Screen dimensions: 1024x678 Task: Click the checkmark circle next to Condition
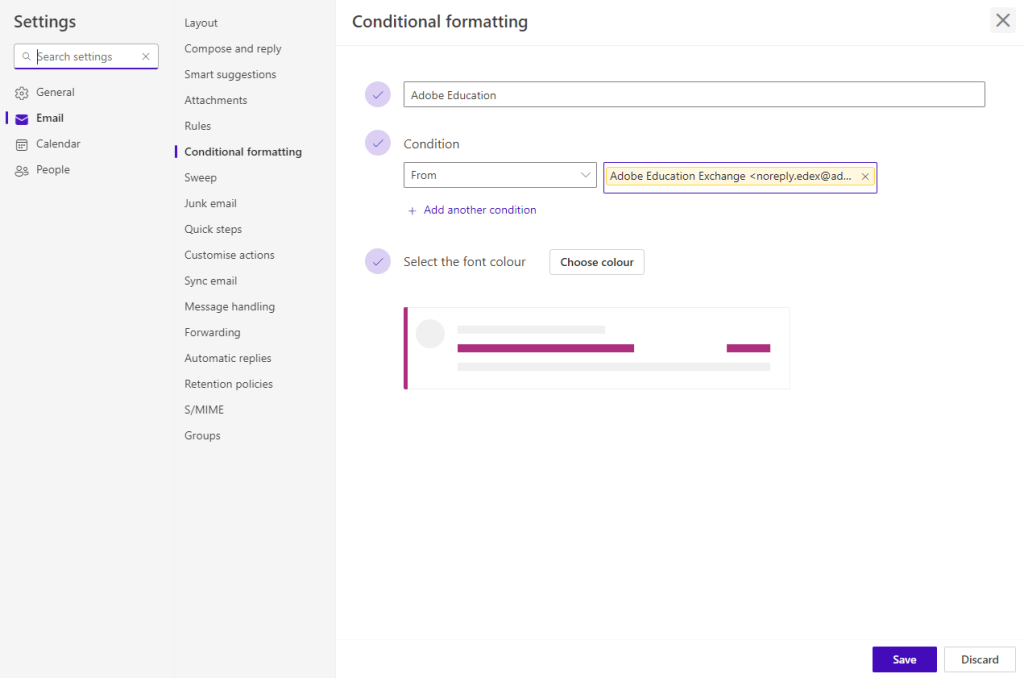pos(378,142)
